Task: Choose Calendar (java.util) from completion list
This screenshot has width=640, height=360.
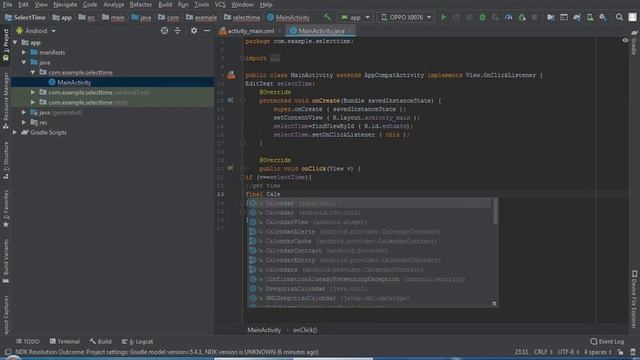Action: [x=369, y=203]
